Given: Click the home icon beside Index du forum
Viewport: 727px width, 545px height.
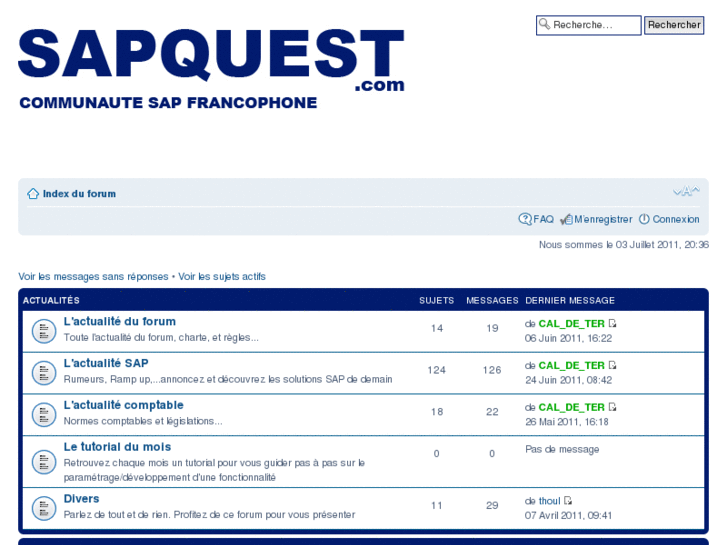Looking at the screenshot, I should 33,193.
